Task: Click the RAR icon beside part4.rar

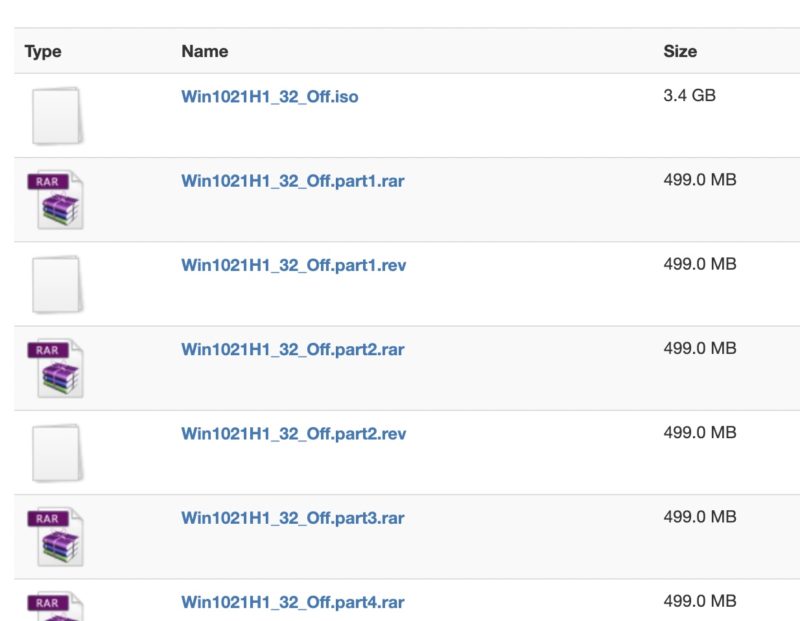Action: point(56,606)
